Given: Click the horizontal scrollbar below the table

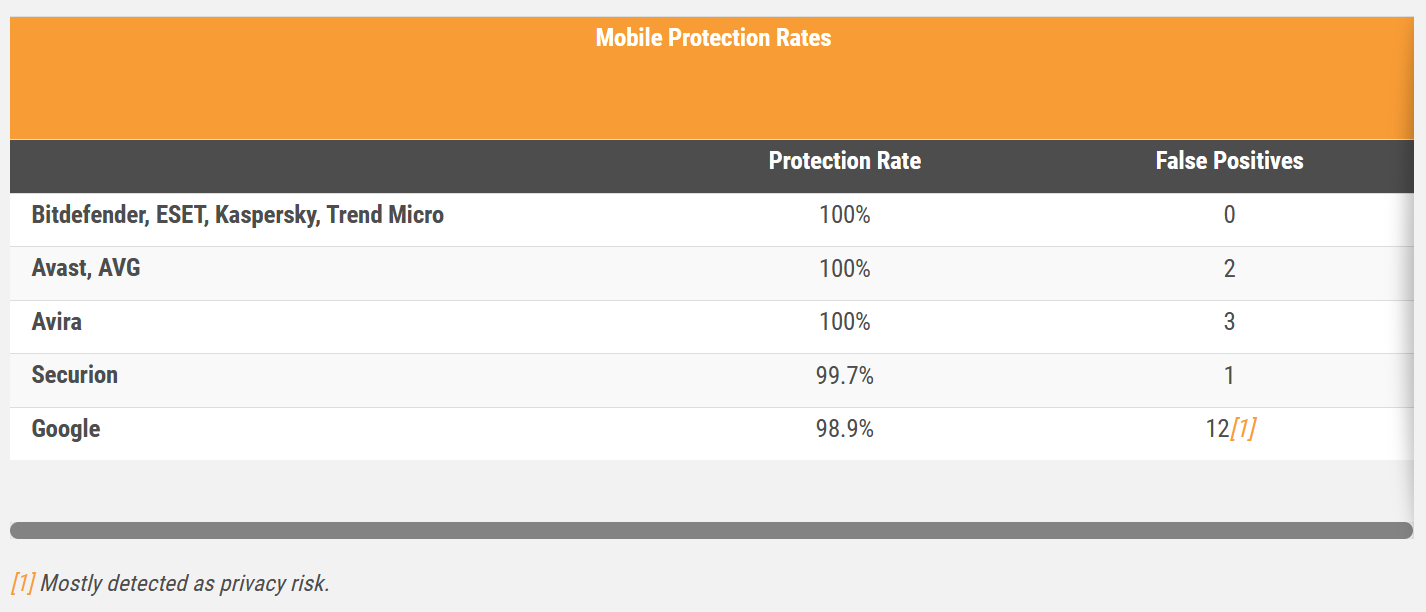Looking at the screenshot, I should (711, 530).
